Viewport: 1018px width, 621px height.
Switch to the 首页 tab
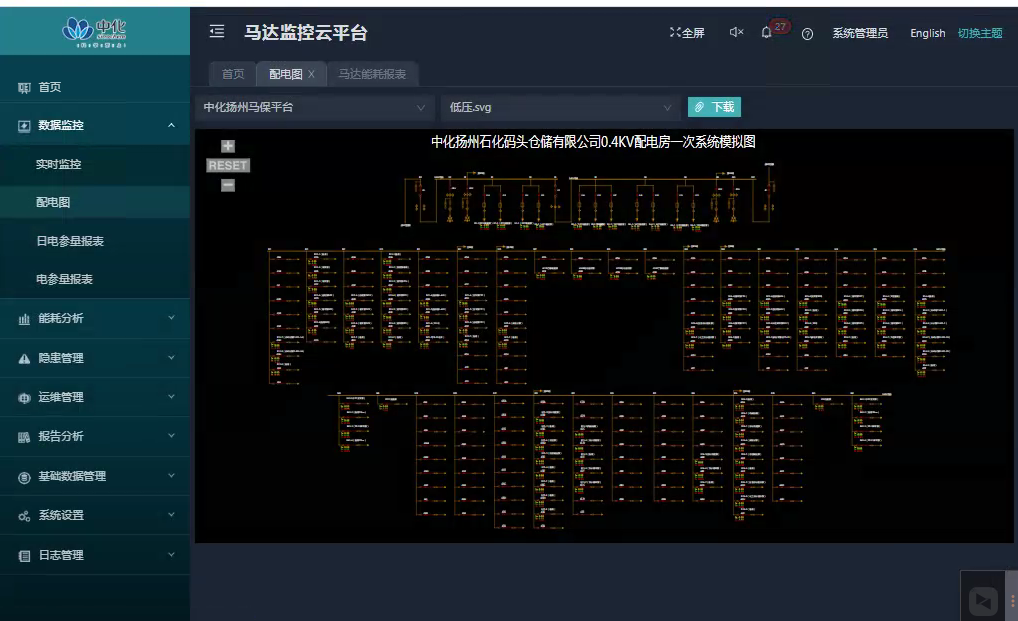[x=233, y=74]
